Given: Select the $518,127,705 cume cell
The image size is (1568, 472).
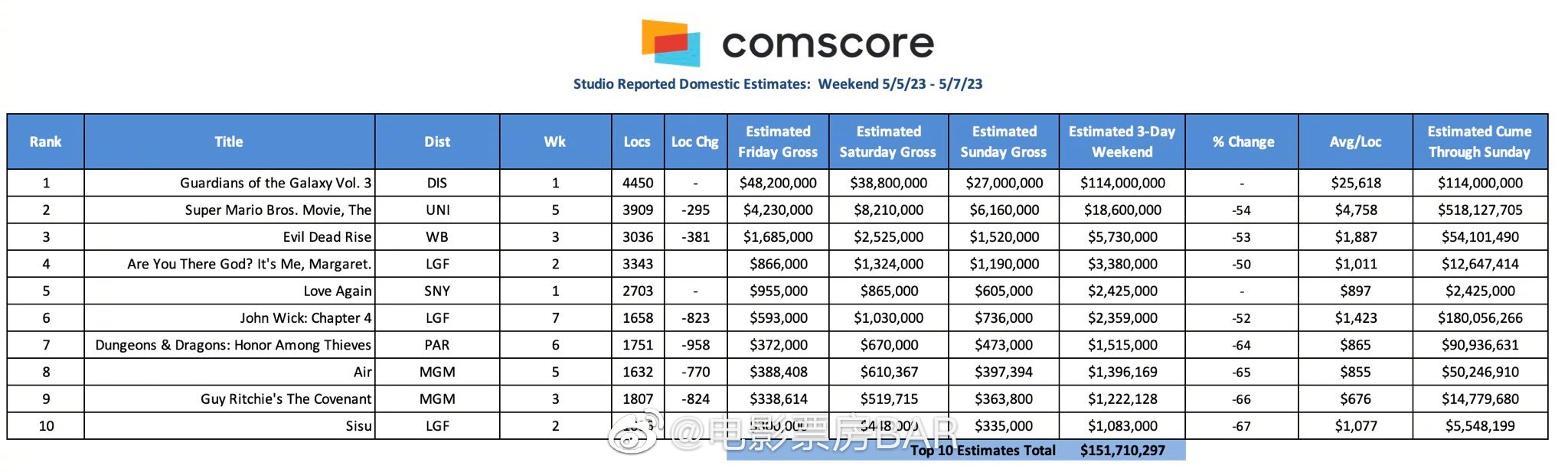Looking at the screenshot, I should tap(1480, 210).
